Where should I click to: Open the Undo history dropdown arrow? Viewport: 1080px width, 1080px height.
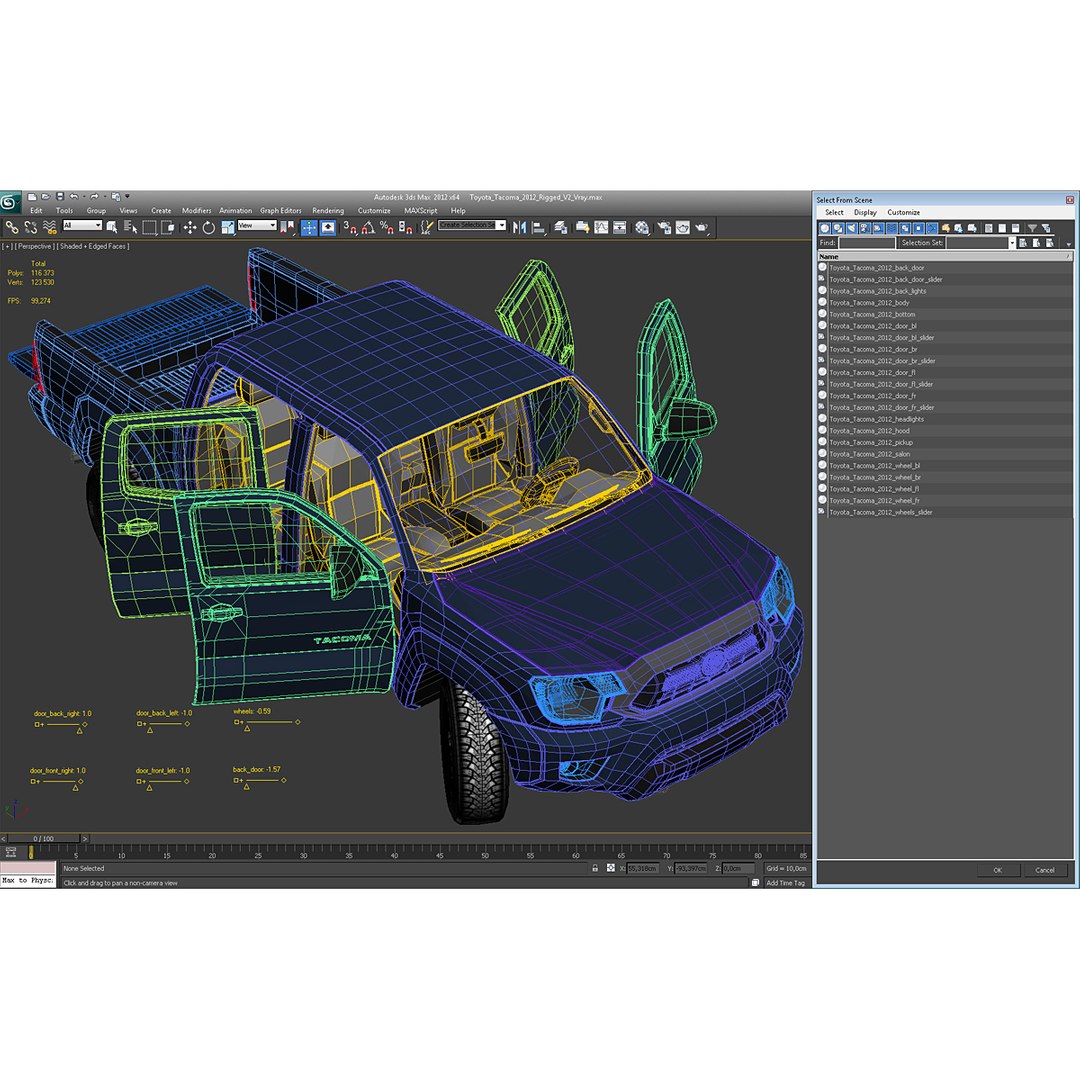click(83, 197)
